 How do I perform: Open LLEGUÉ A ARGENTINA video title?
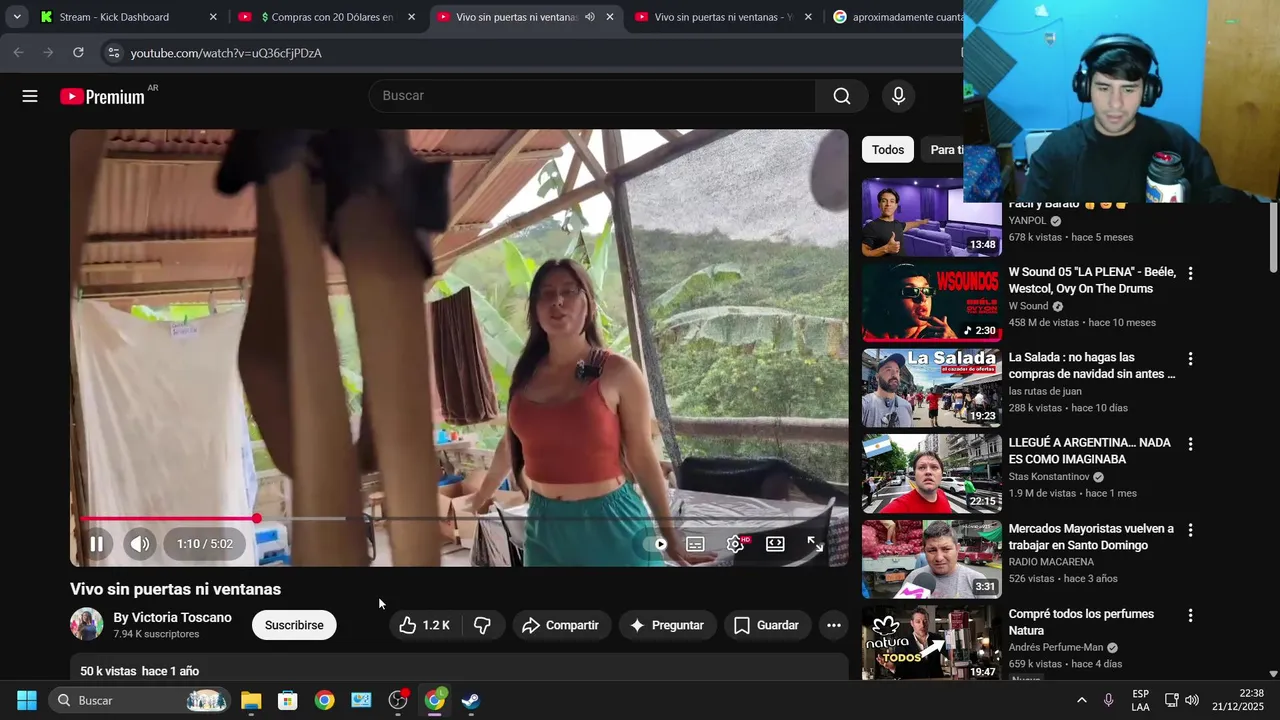coord(1090,451)
